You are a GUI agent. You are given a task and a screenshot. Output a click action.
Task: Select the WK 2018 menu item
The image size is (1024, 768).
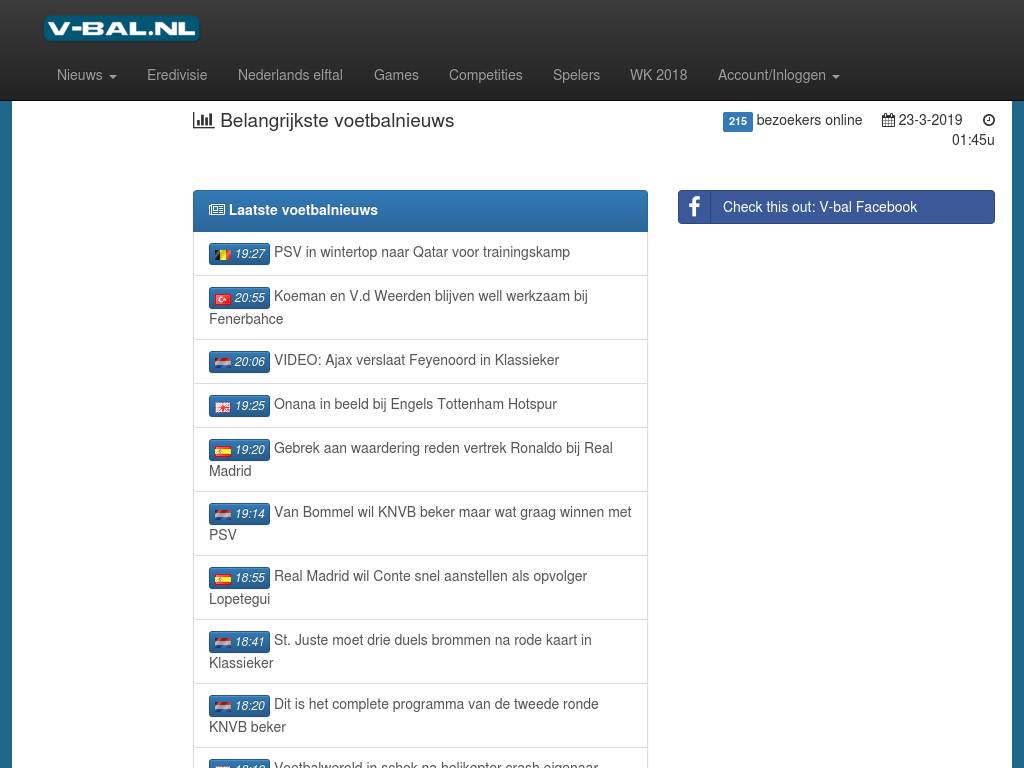tap(658, 75)
